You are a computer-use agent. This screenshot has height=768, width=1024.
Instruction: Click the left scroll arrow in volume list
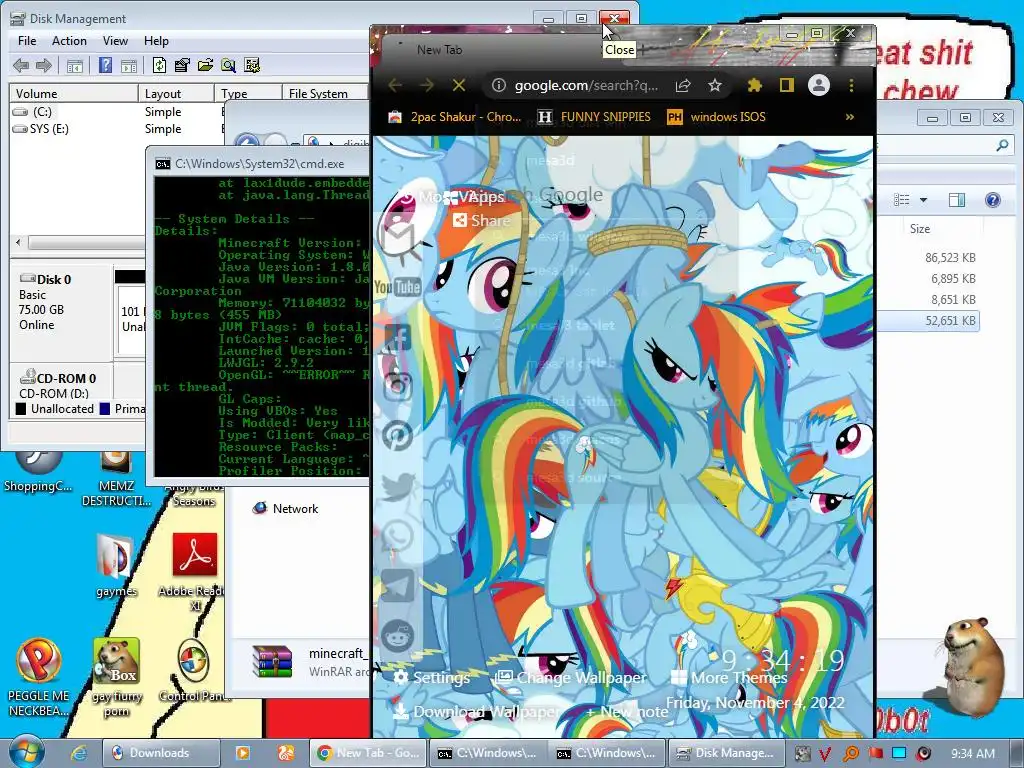tap(18, 242)
